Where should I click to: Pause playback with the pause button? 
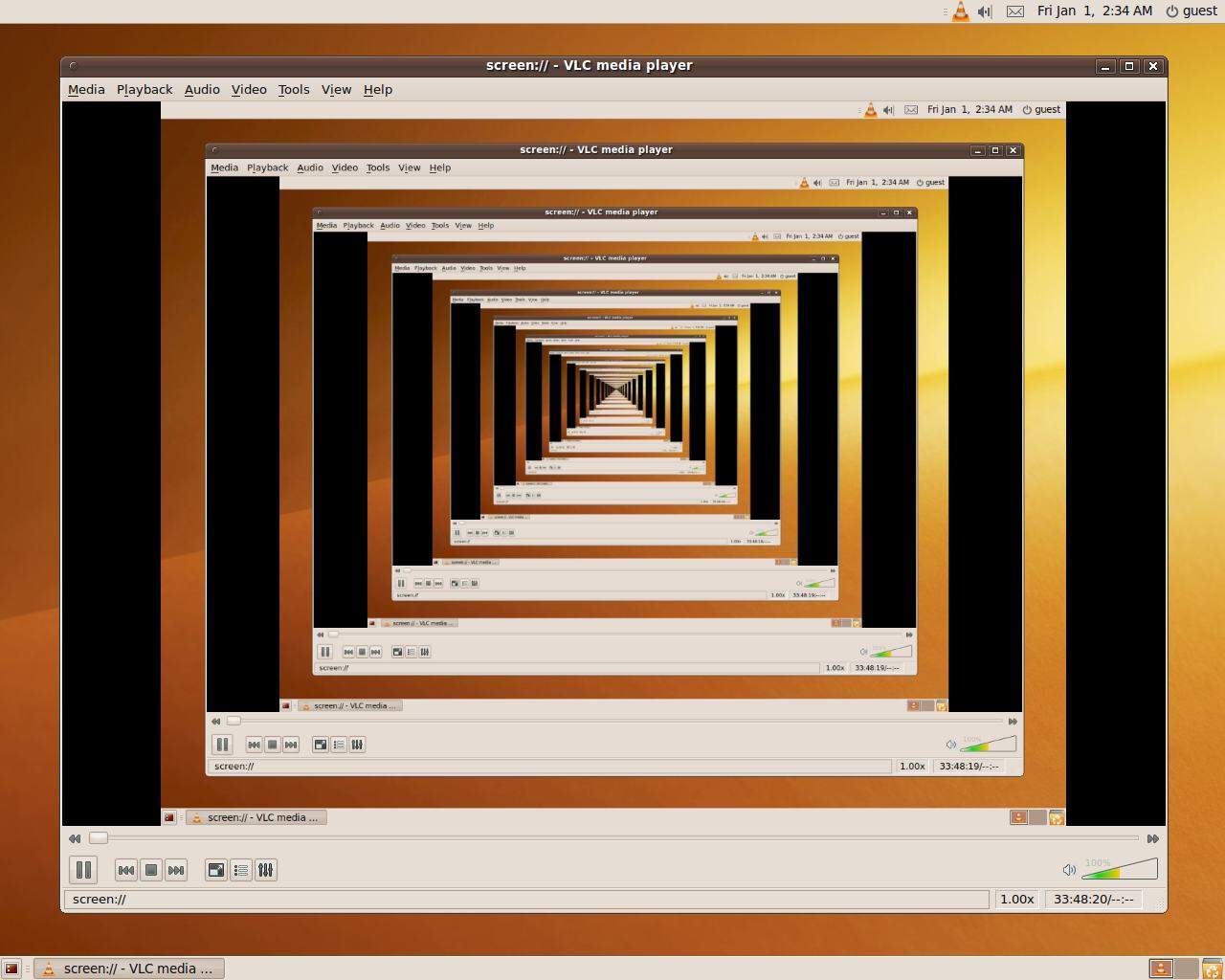tap(83, 870)
